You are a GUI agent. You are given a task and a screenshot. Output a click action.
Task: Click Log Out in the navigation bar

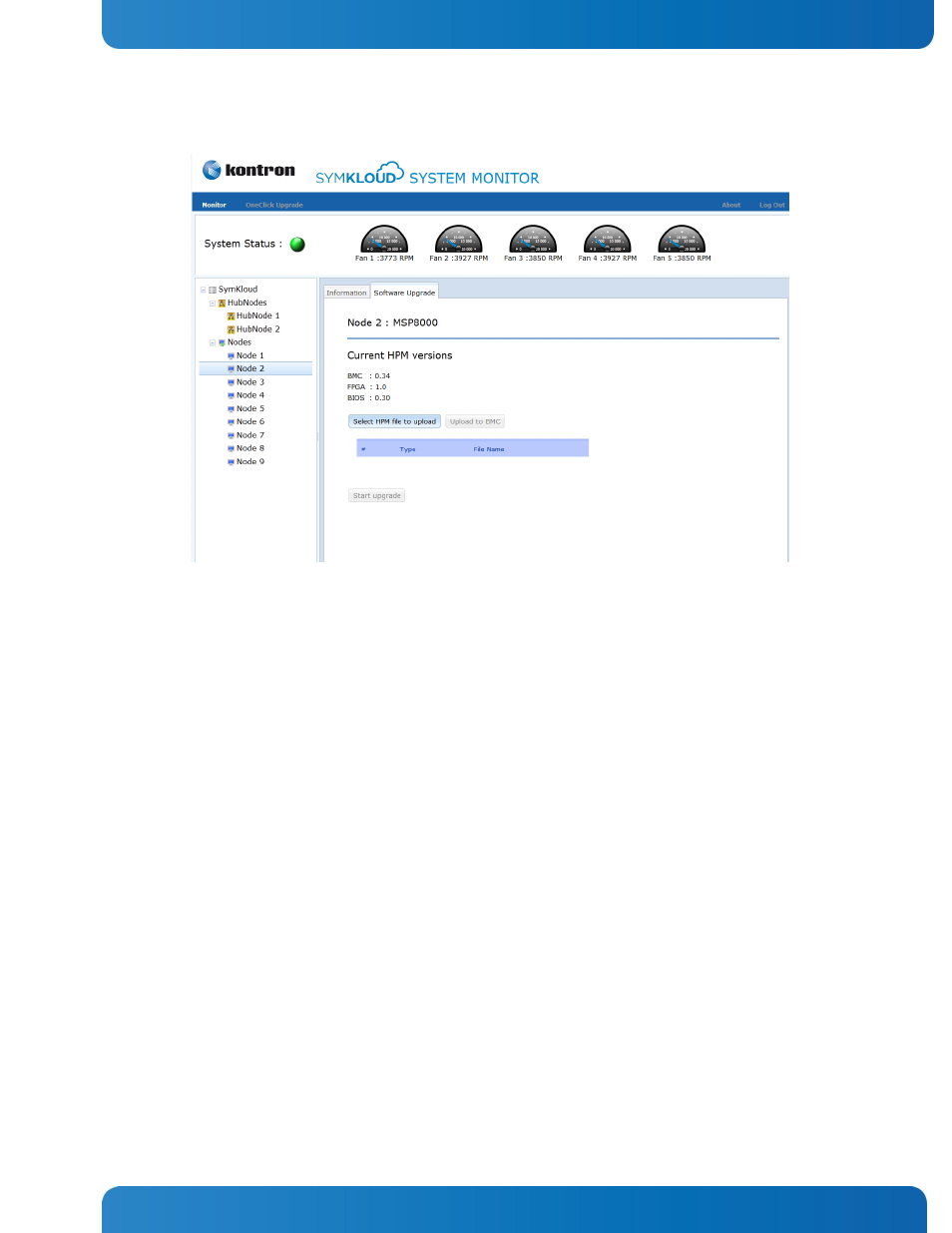tap(771, 205)
